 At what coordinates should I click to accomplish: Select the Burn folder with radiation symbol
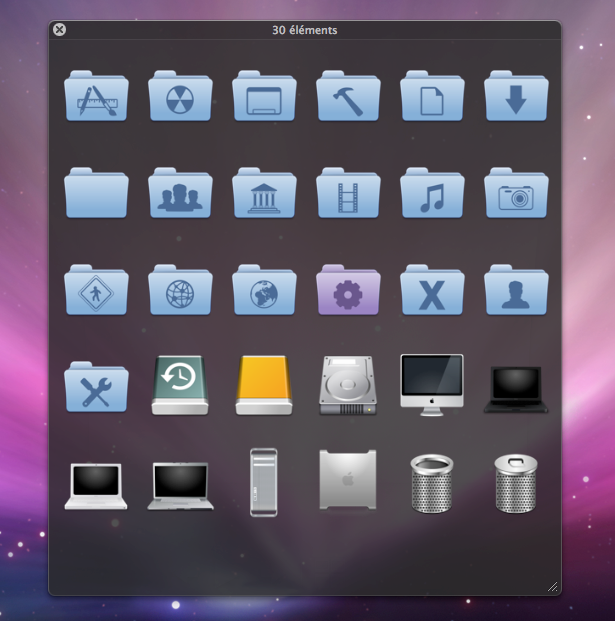[x=180, y=96]
